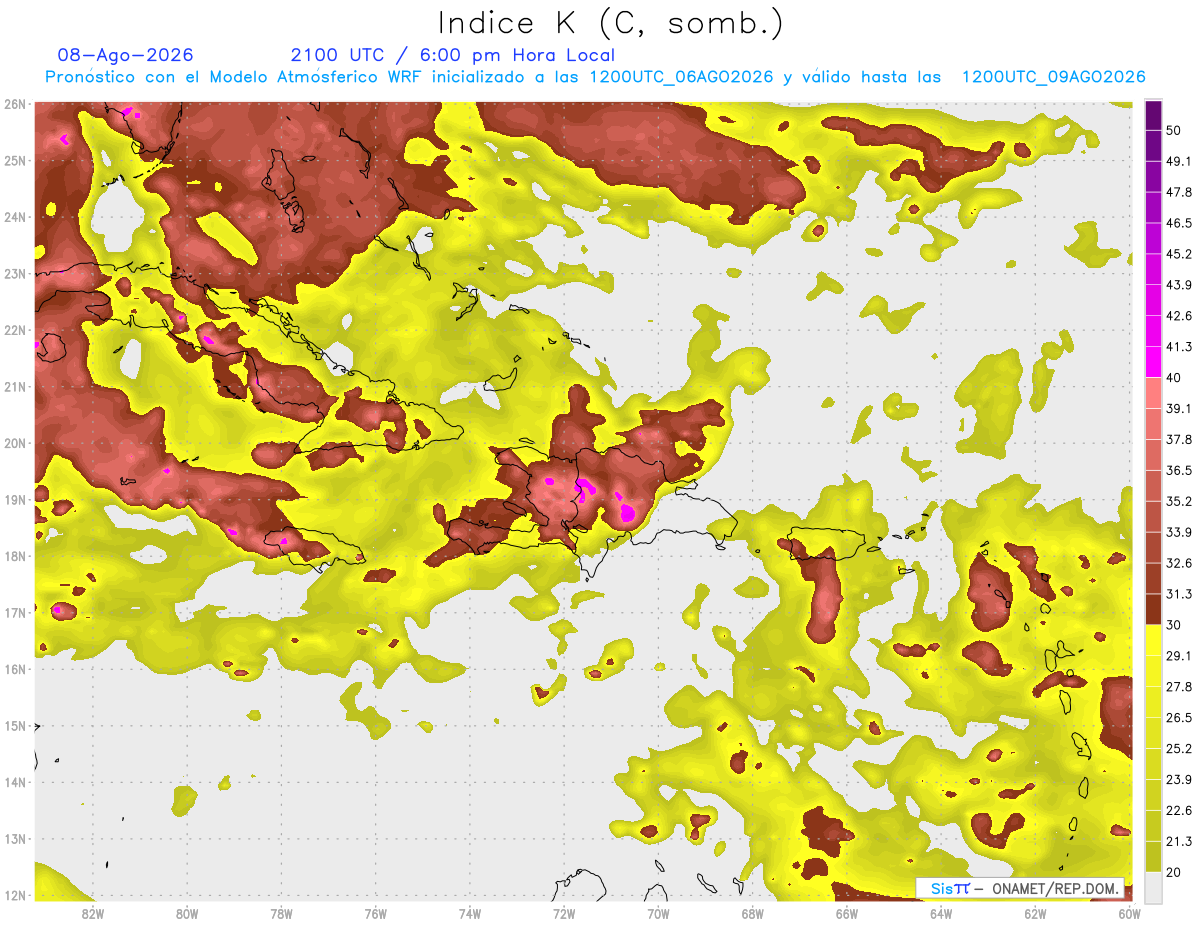Click the latitude label "12N"
Screen dimensions: 1200x927
point(14,895)
